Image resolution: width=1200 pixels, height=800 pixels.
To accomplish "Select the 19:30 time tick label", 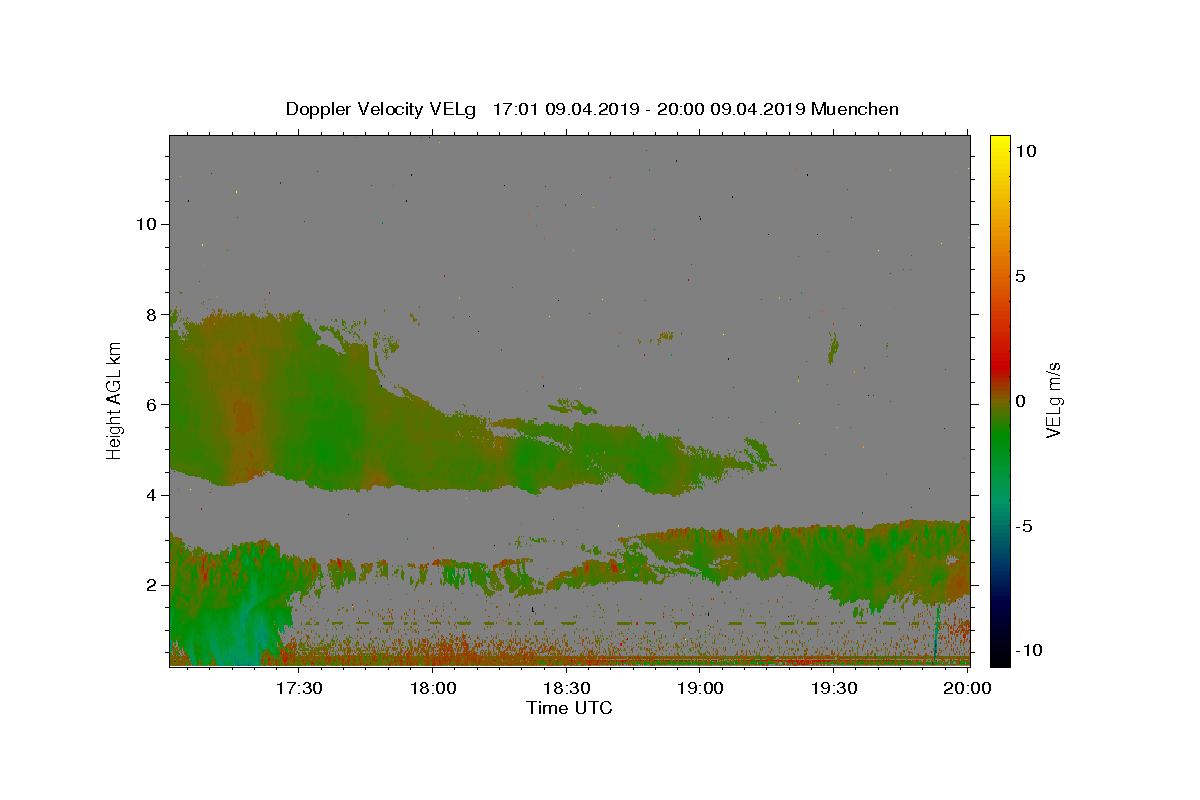I will coord(834,688).
